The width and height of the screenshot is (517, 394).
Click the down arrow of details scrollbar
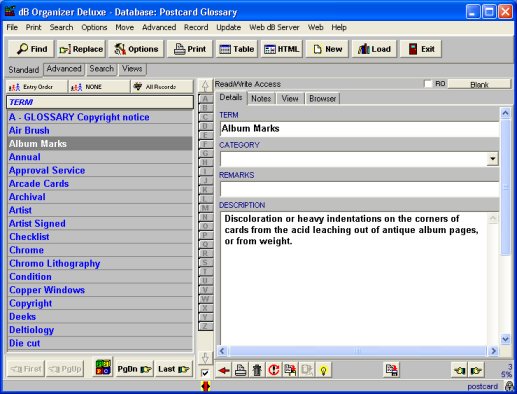click(505, 339)
